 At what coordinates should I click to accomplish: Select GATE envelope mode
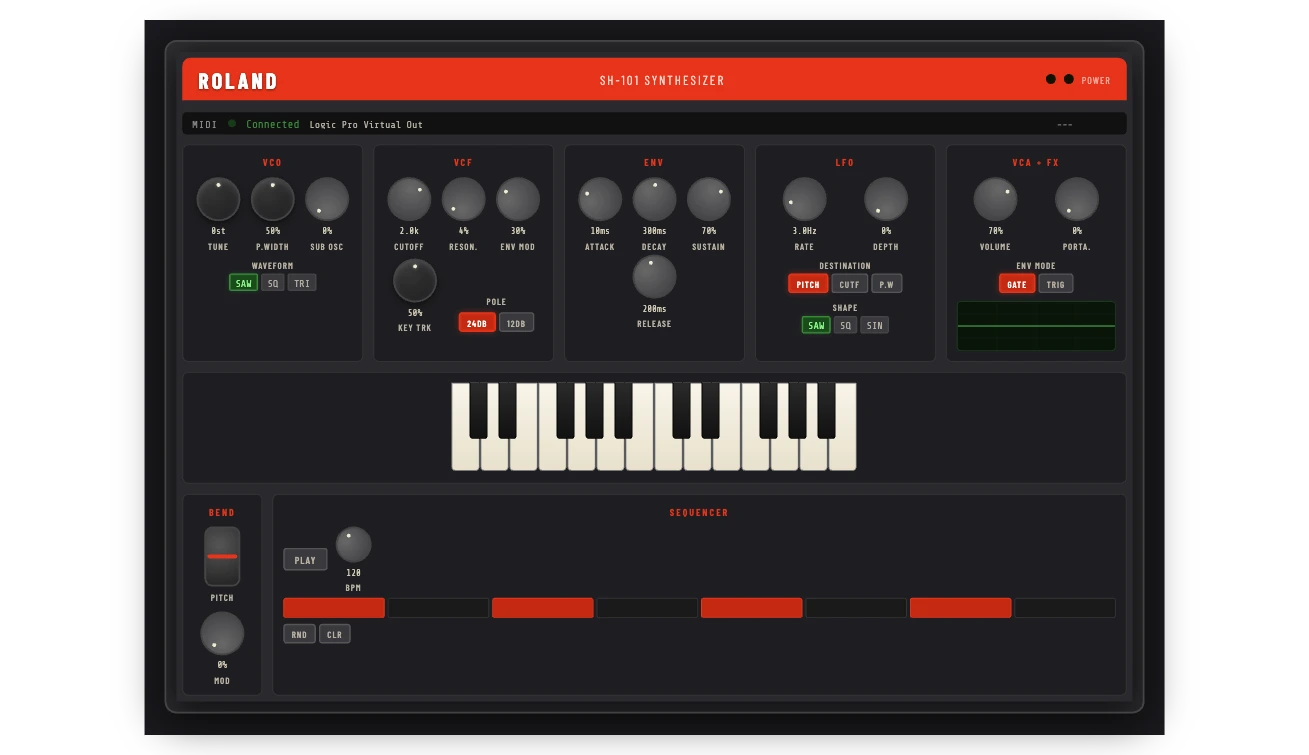point(1017,284)
